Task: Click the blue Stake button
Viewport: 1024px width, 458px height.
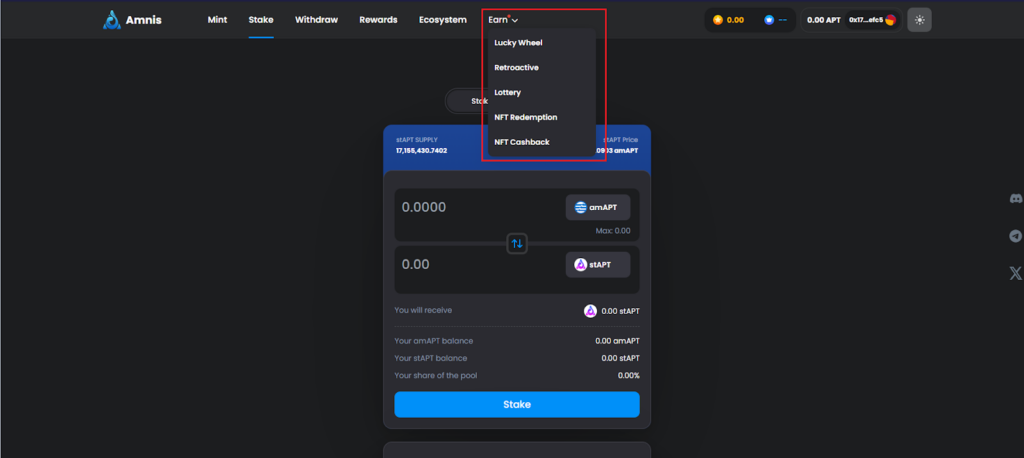Action: [517, 404]
